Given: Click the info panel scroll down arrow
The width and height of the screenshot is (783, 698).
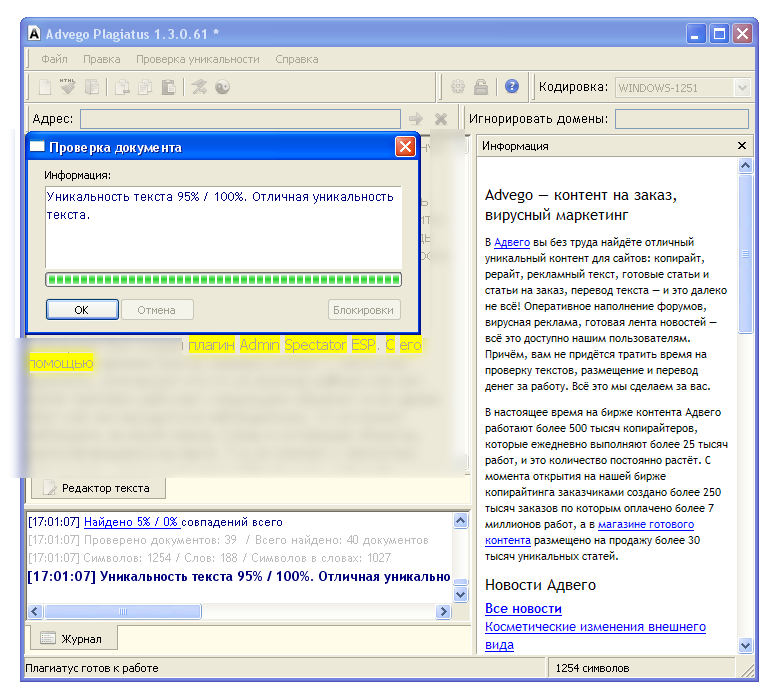Looking at the screenshot, I should pos(745,645).
